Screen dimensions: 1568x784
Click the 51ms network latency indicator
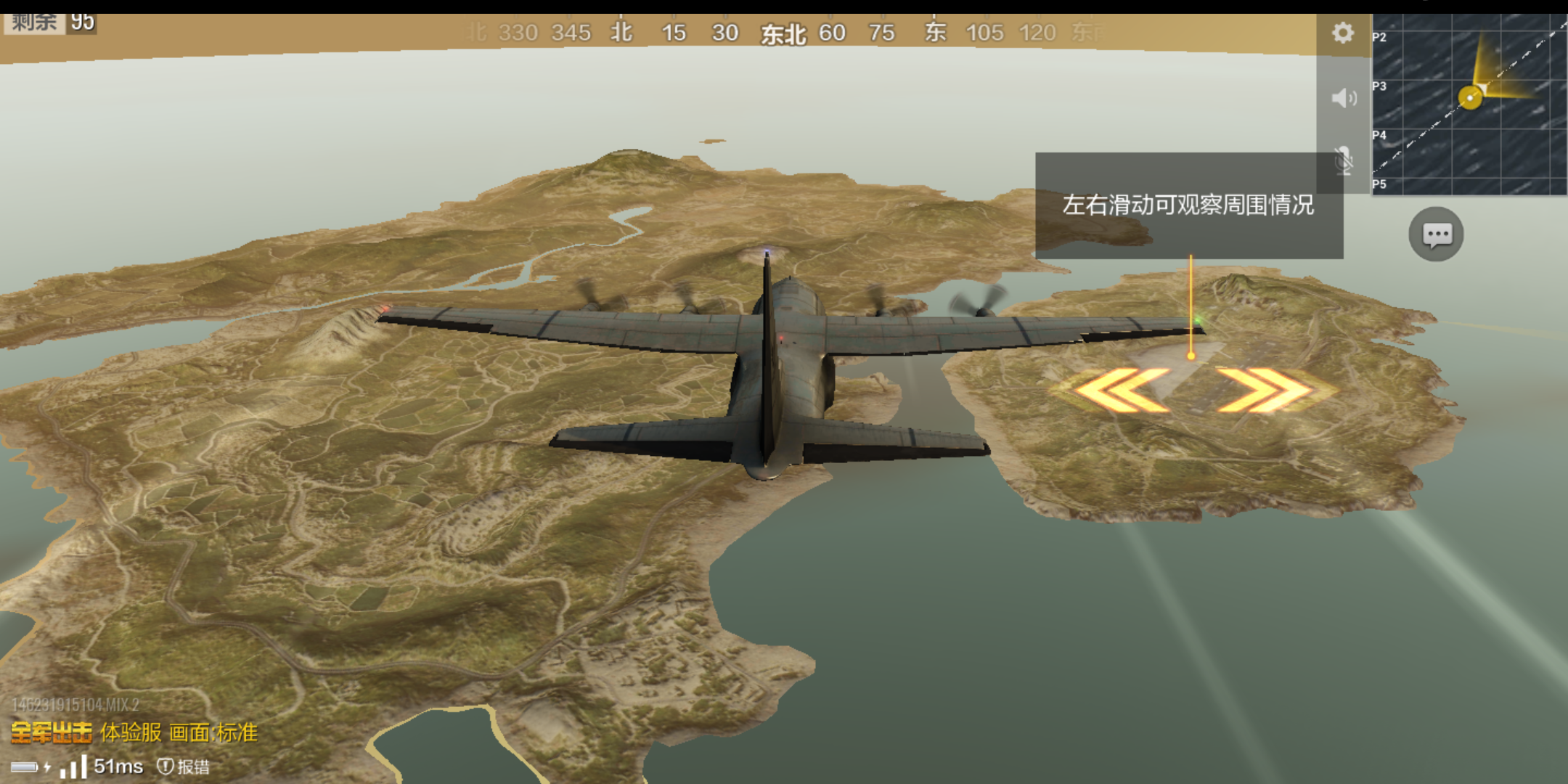118,766
